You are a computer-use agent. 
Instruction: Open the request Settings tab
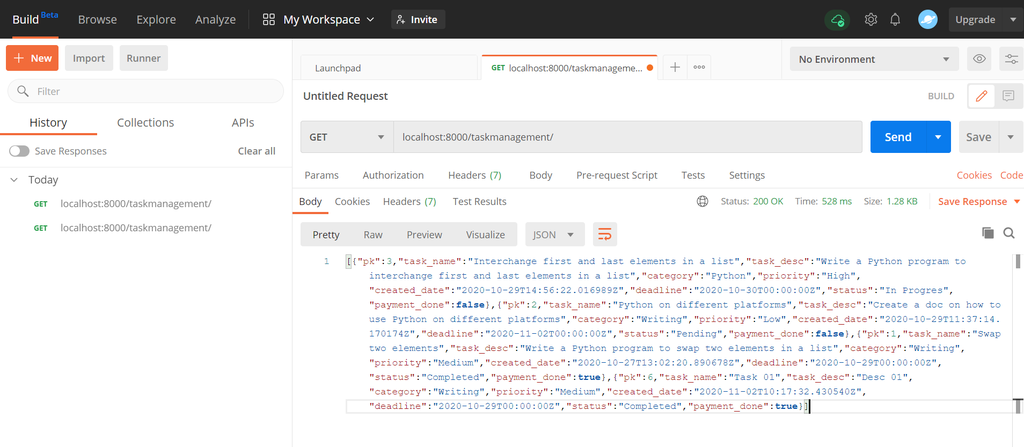tap(746, 175)
